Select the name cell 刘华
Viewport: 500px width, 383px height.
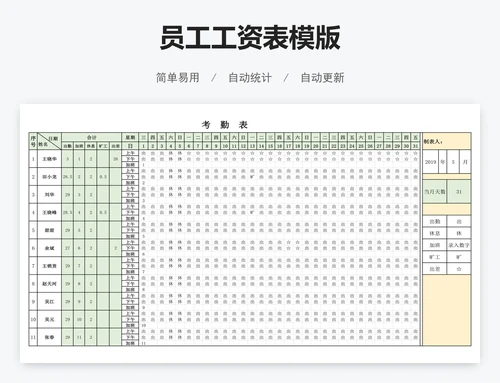pos(49,194)
